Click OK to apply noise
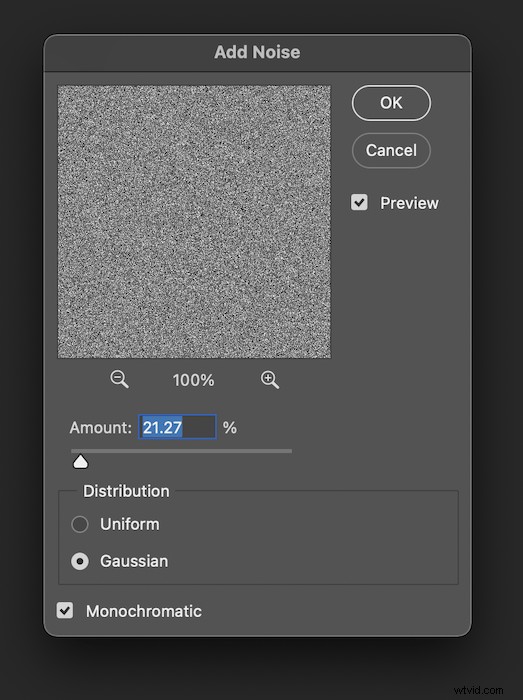Image resolution: width=523 pixels, height=700 pixels. pyautogui.click(x=391, y=103)
